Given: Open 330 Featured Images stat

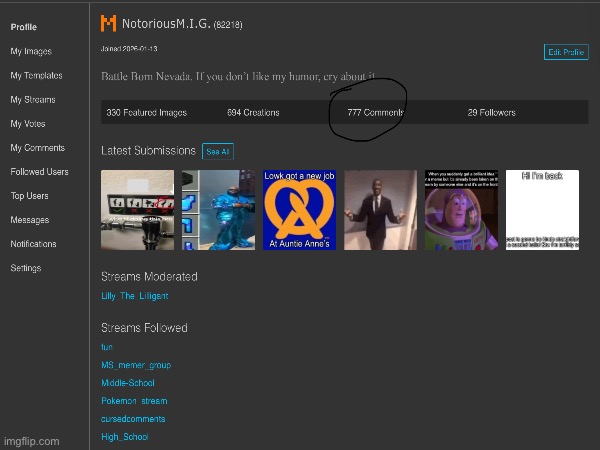Looking at the screenshot, I should pyautogui.click(x=147, y=112).
